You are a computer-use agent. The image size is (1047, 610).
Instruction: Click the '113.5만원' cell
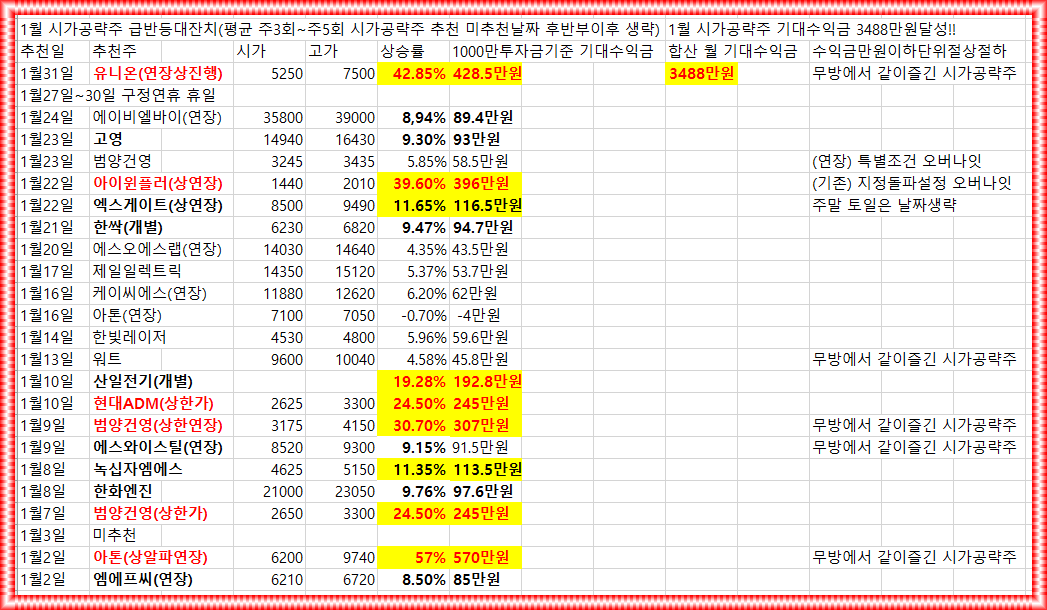tap(485, 470)
